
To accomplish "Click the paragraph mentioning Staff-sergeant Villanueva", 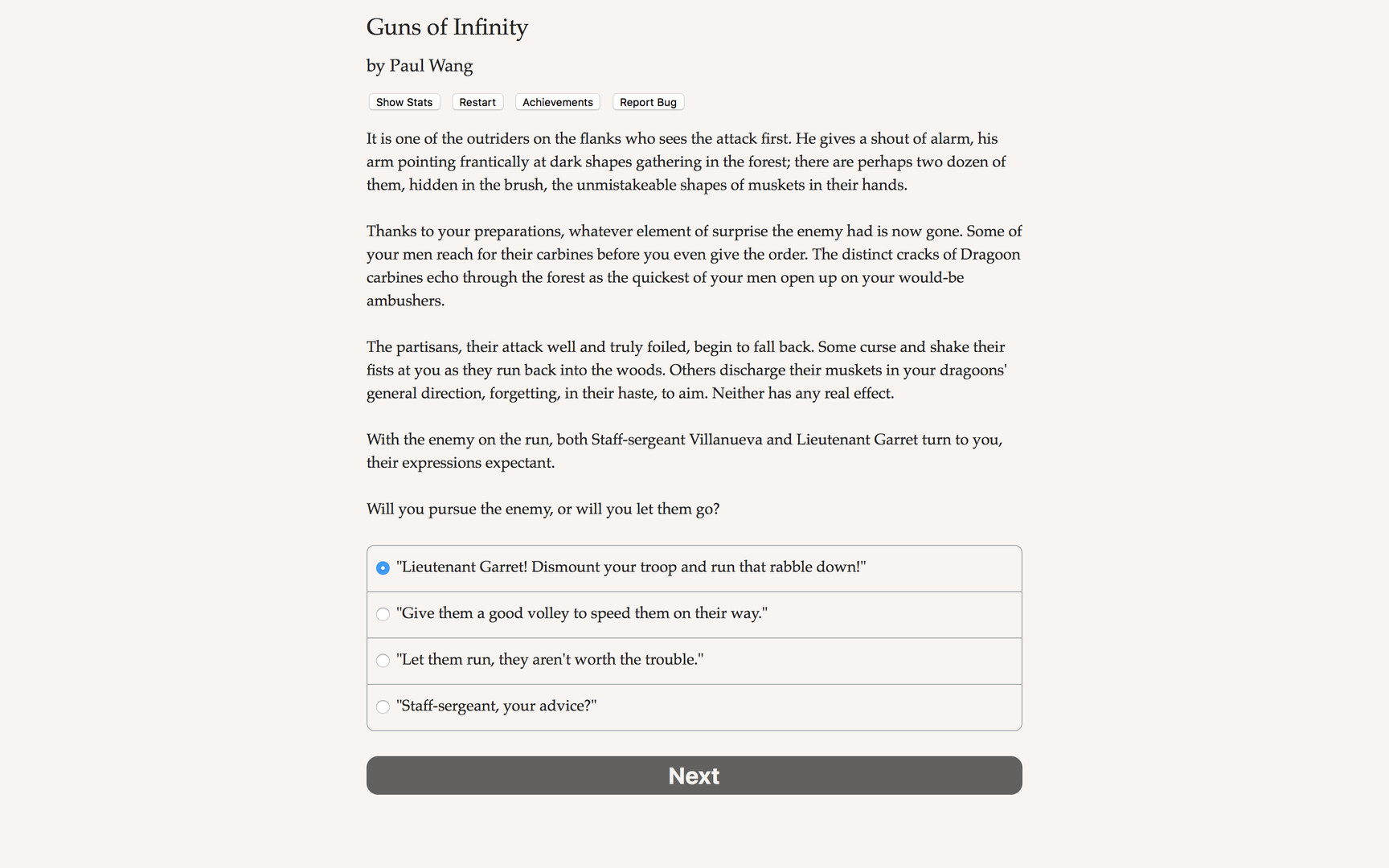I will [684, 451].
